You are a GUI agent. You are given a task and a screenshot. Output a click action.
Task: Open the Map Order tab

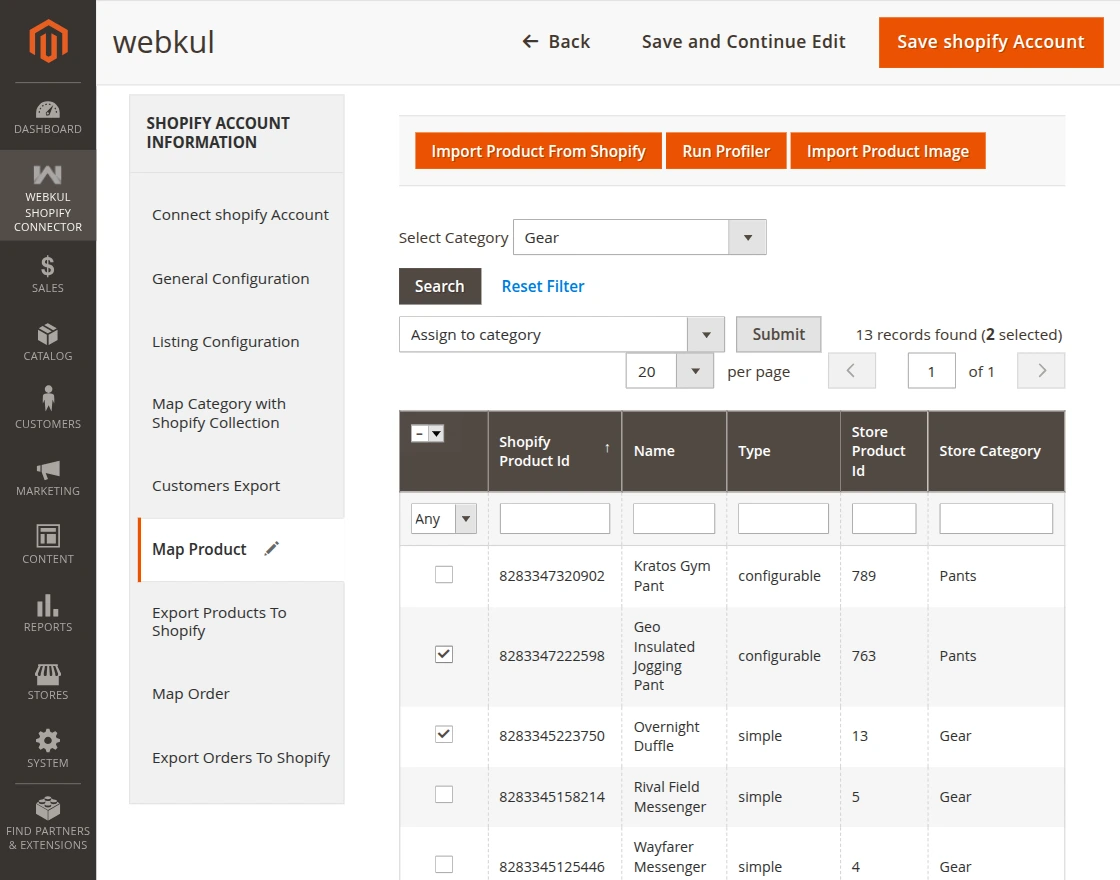(191, 694)
